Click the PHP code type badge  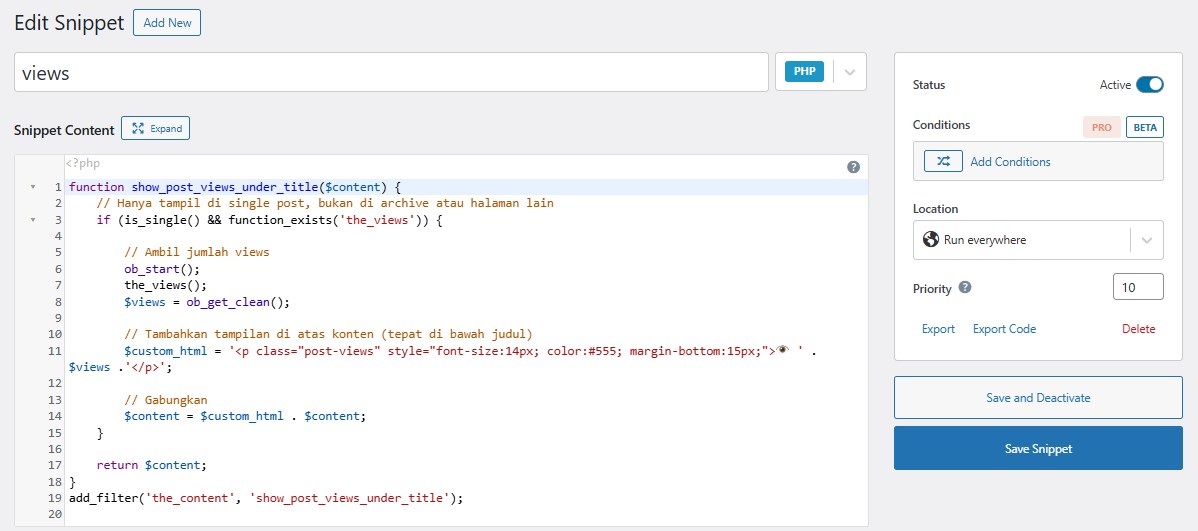coord(804,72)
